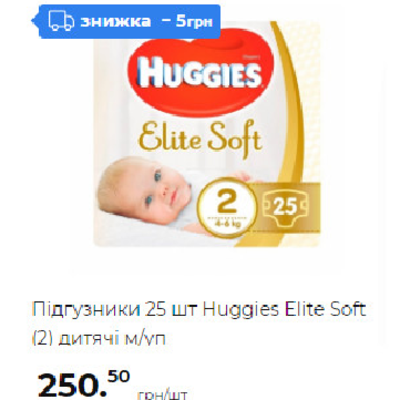Click the word Huggies in product title
400x400 pixels.
[x=241, y=310]
